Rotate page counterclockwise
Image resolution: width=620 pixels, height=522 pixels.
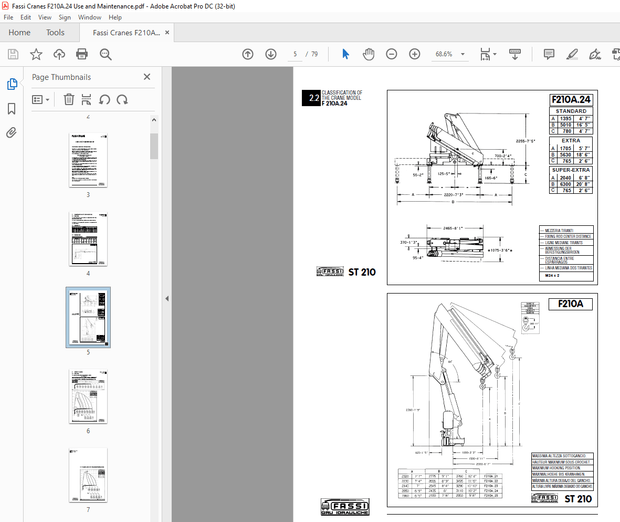coord(104,99)
